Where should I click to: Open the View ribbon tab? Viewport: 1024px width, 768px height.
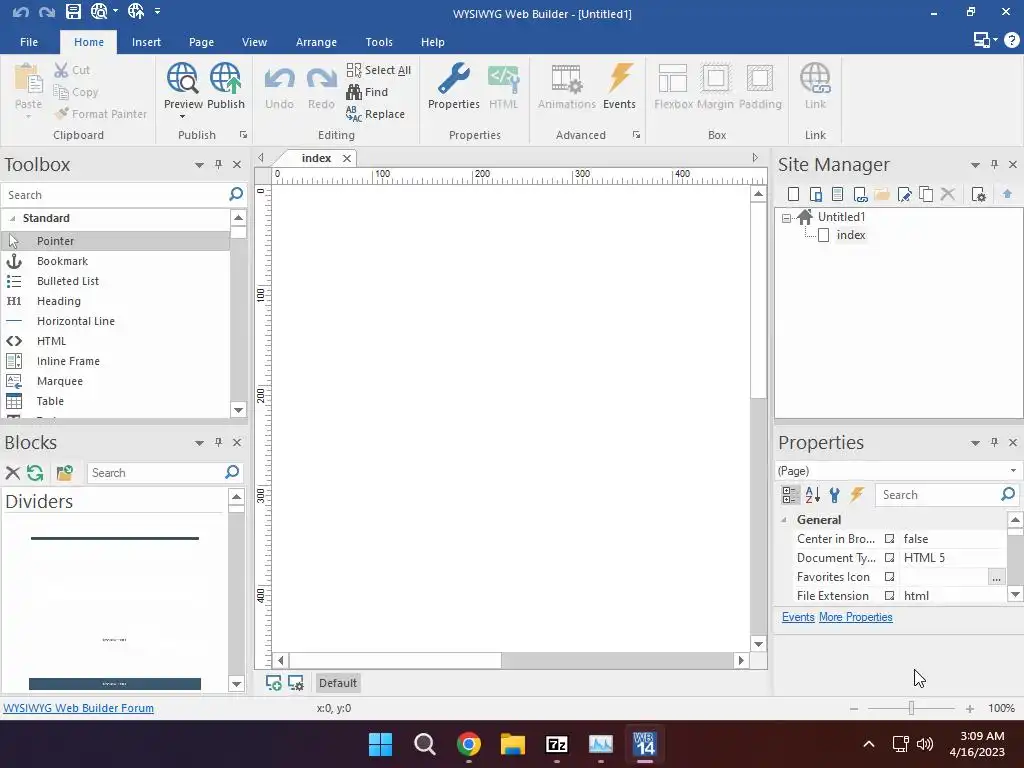(254, 42)
